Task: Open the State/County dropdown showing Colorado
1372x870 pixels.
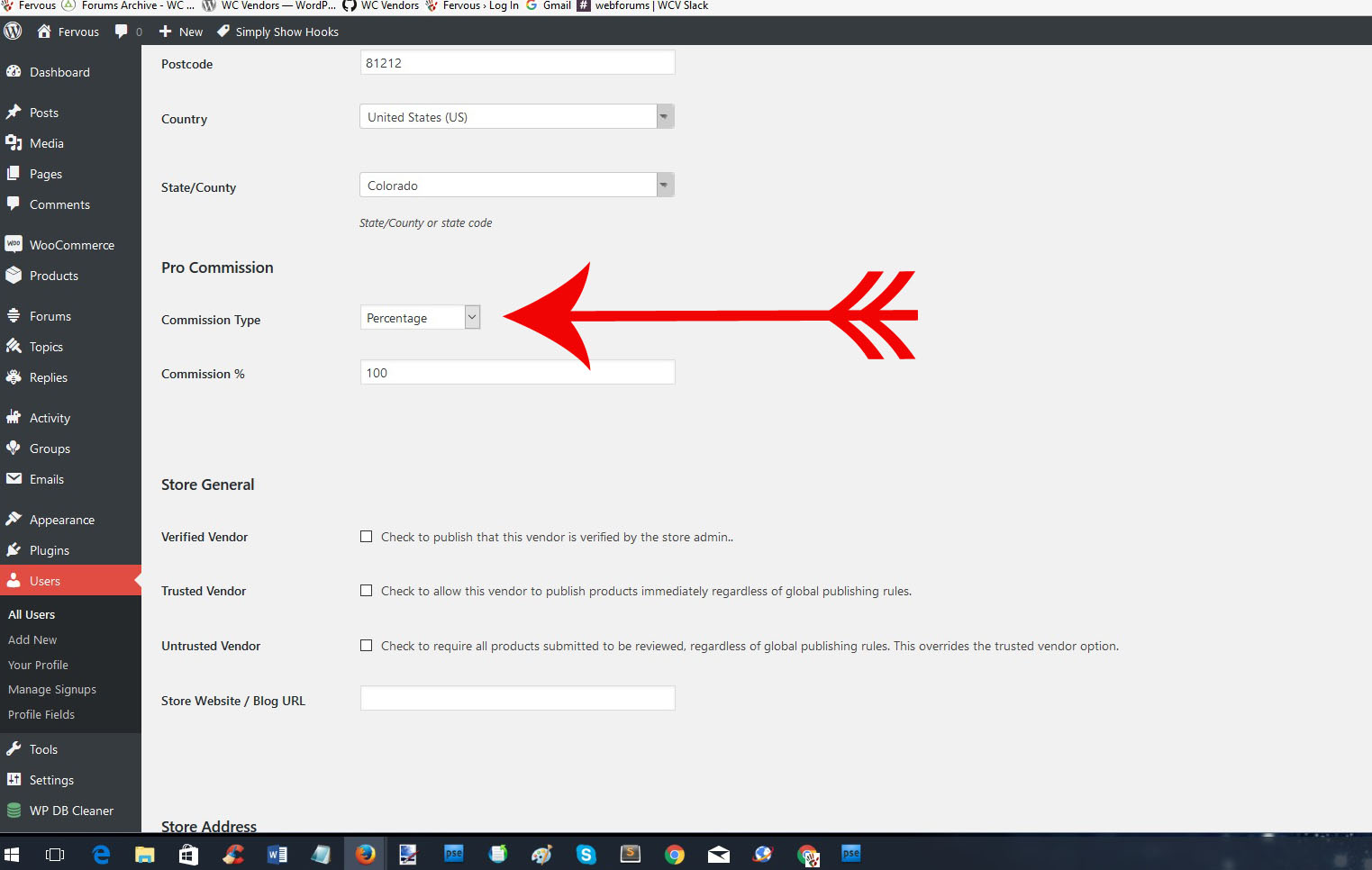Action: pyautogui.click(x=517, y=186)
